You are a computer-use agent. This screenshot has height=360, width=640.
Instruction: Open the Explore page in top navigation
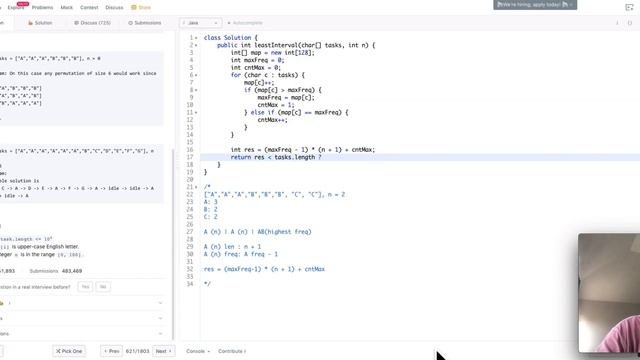coord(16,7)
